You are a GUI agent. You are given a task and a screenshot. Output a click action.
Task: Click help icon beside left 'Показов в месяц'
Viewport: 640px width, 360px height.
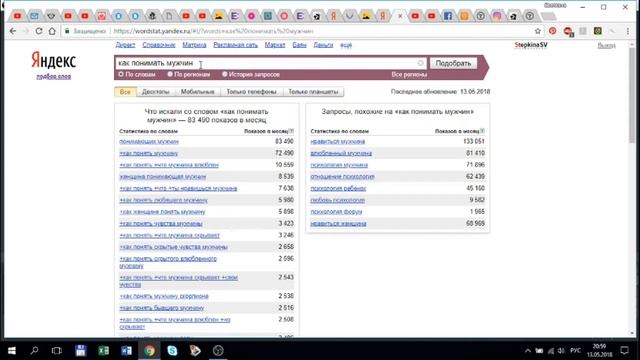[291, 131]
